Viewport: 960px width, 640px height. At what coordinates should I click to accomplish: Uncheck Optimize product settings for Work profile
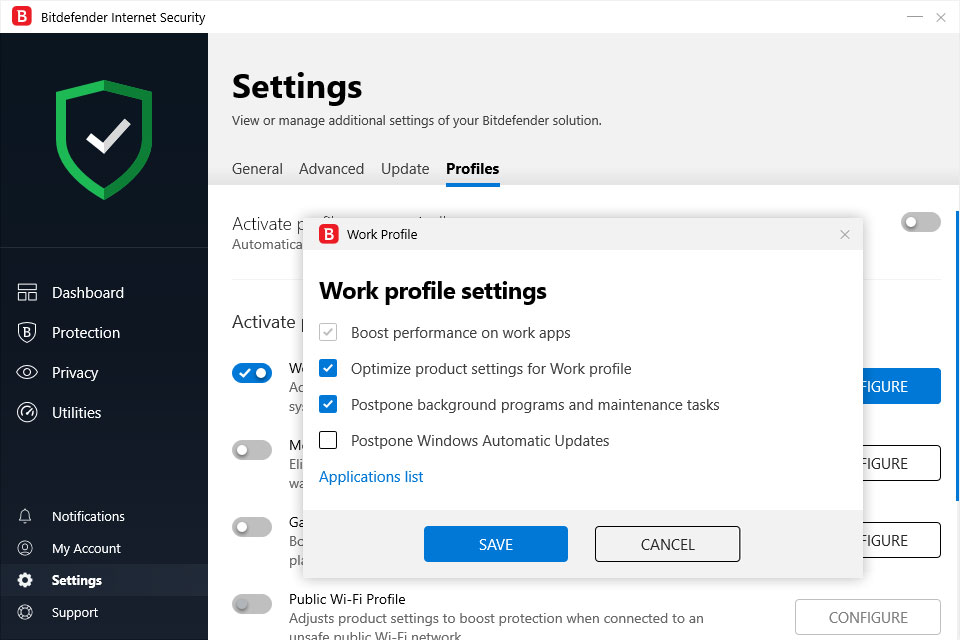[x=328, y=369]
